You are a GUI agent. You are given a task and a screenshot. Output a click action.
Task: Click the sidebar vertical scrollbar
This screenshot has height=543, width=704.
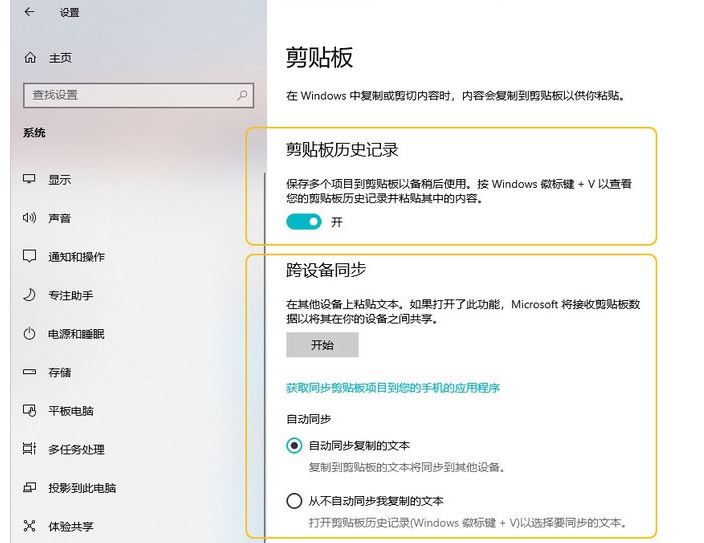point(265,357)
